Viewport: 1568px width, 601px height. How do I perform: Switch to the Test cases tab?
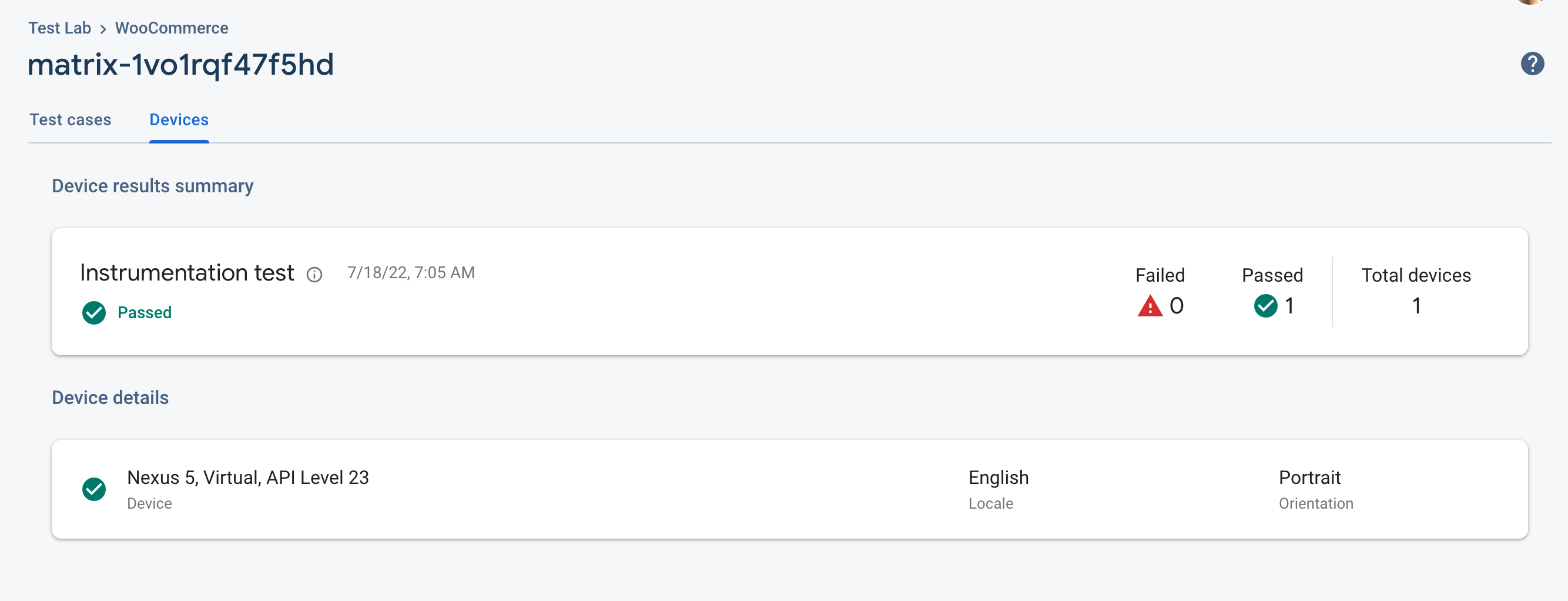pyautogui.click(x=71, y=120)
